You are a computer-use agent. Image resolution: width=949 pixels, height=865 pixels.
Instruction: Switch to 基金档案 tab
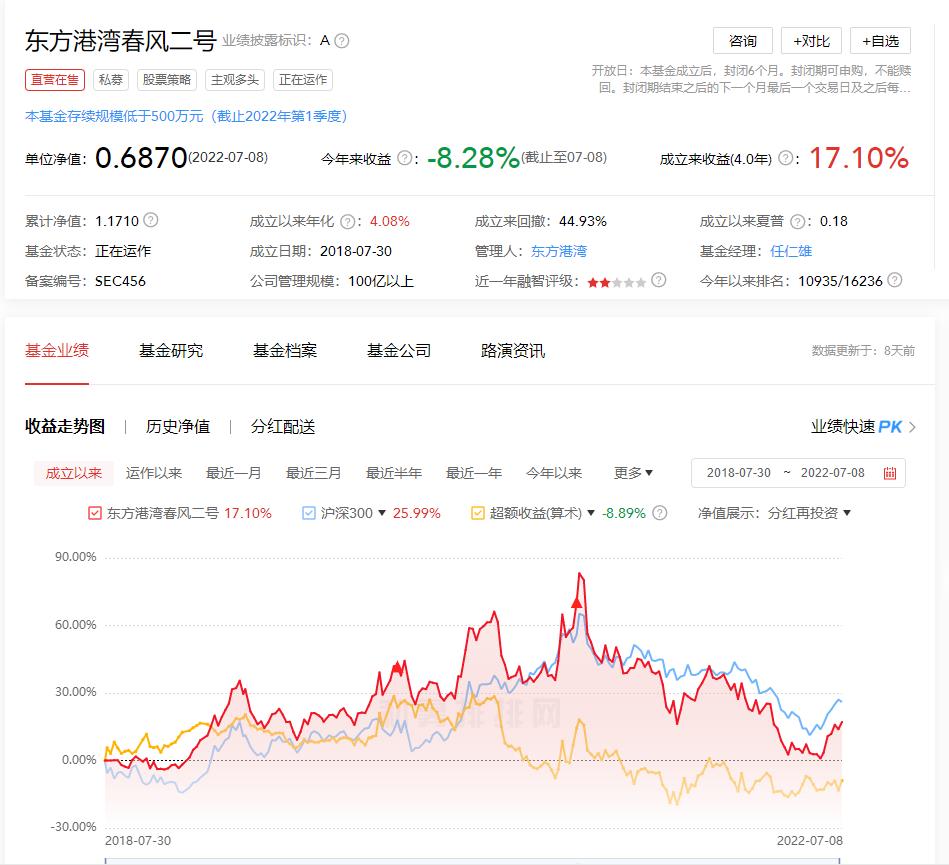click(x=284, y=350)
